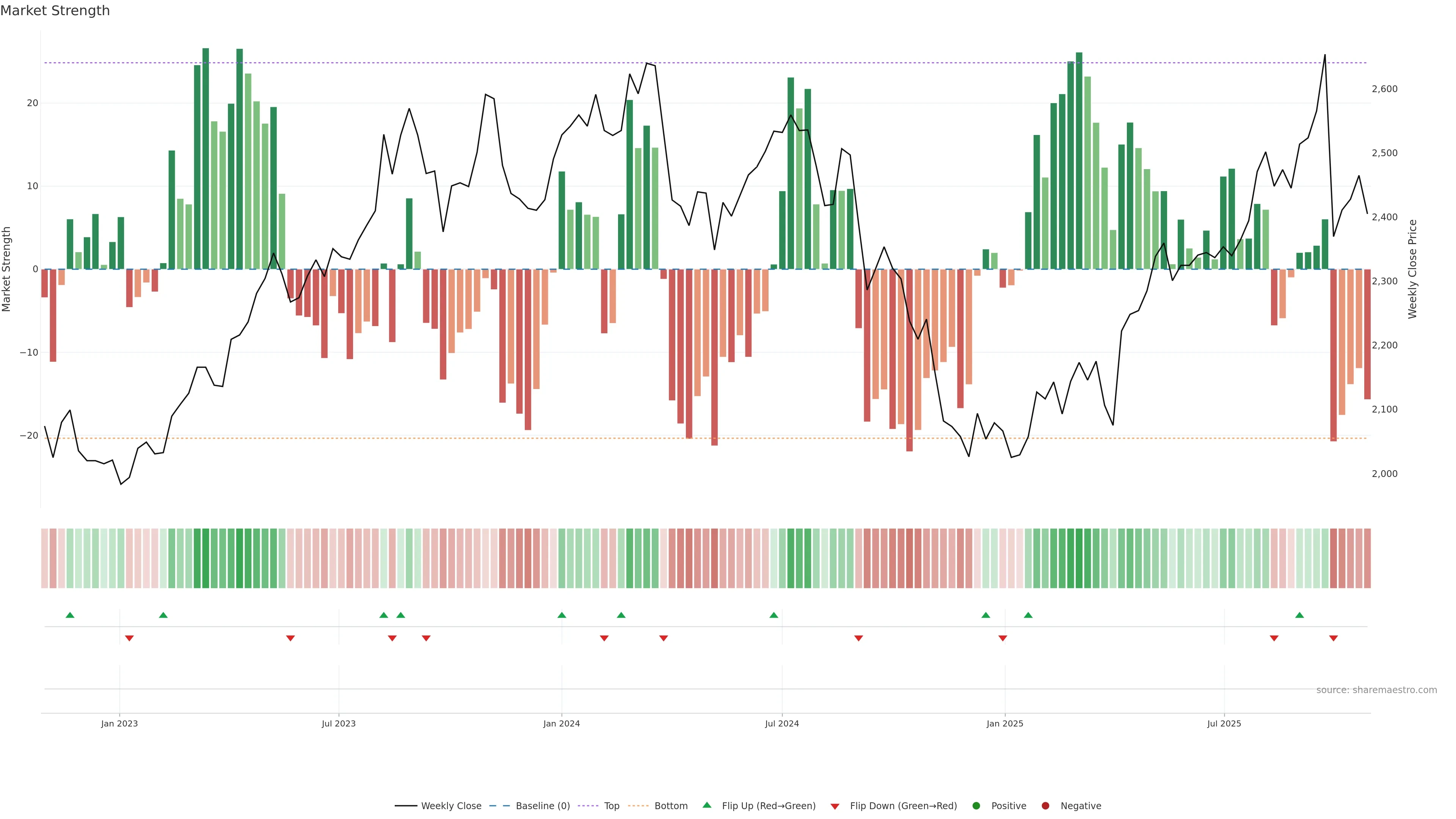Click Jul 2023 x-axis label
Viewport: 1456px width, 819px height.
click(x=339, y=723)
